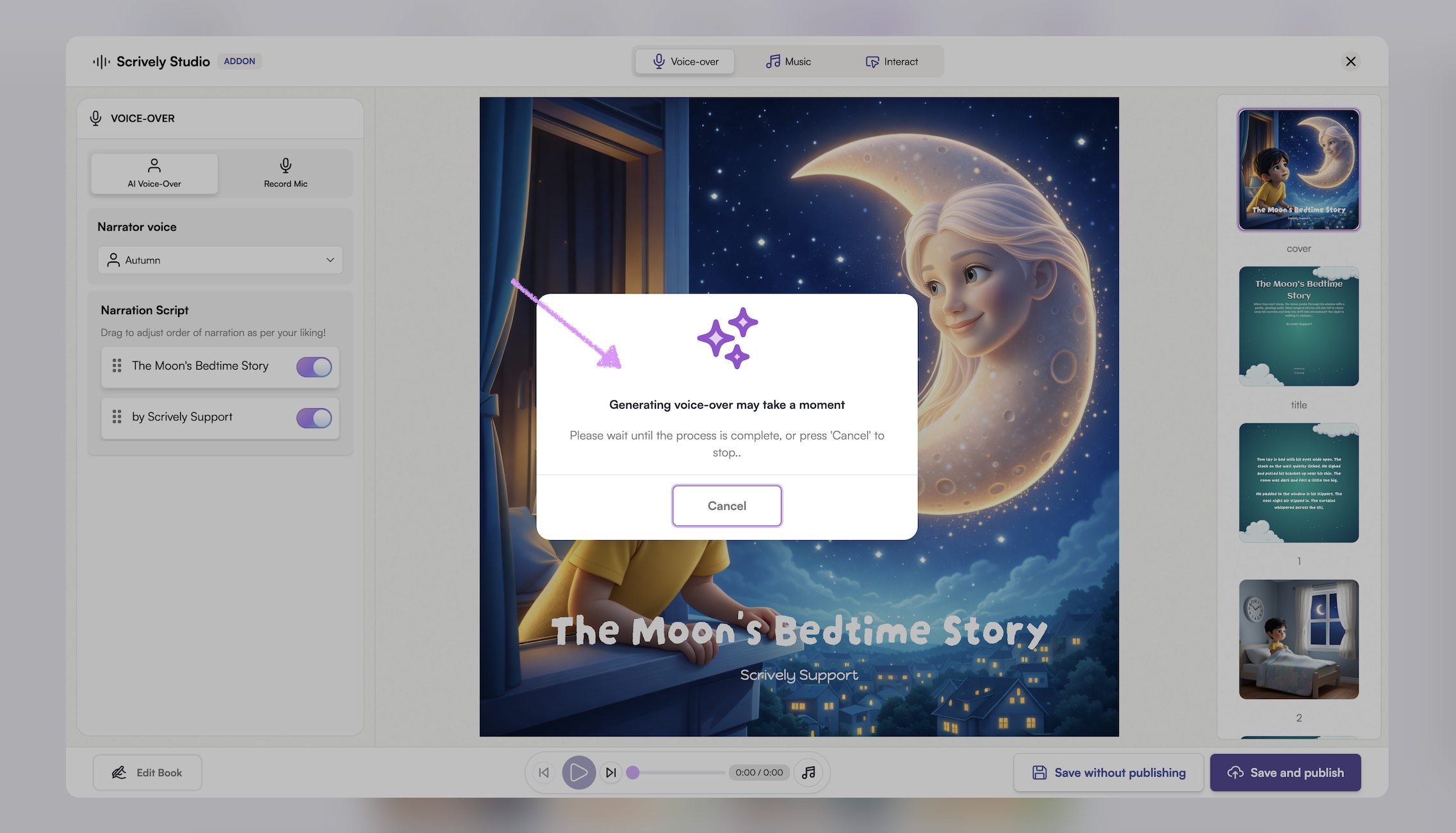The width and height of the screenshot is (1456, 833).
Task: Click the play button in playback bar
Action: coord(578,772)
